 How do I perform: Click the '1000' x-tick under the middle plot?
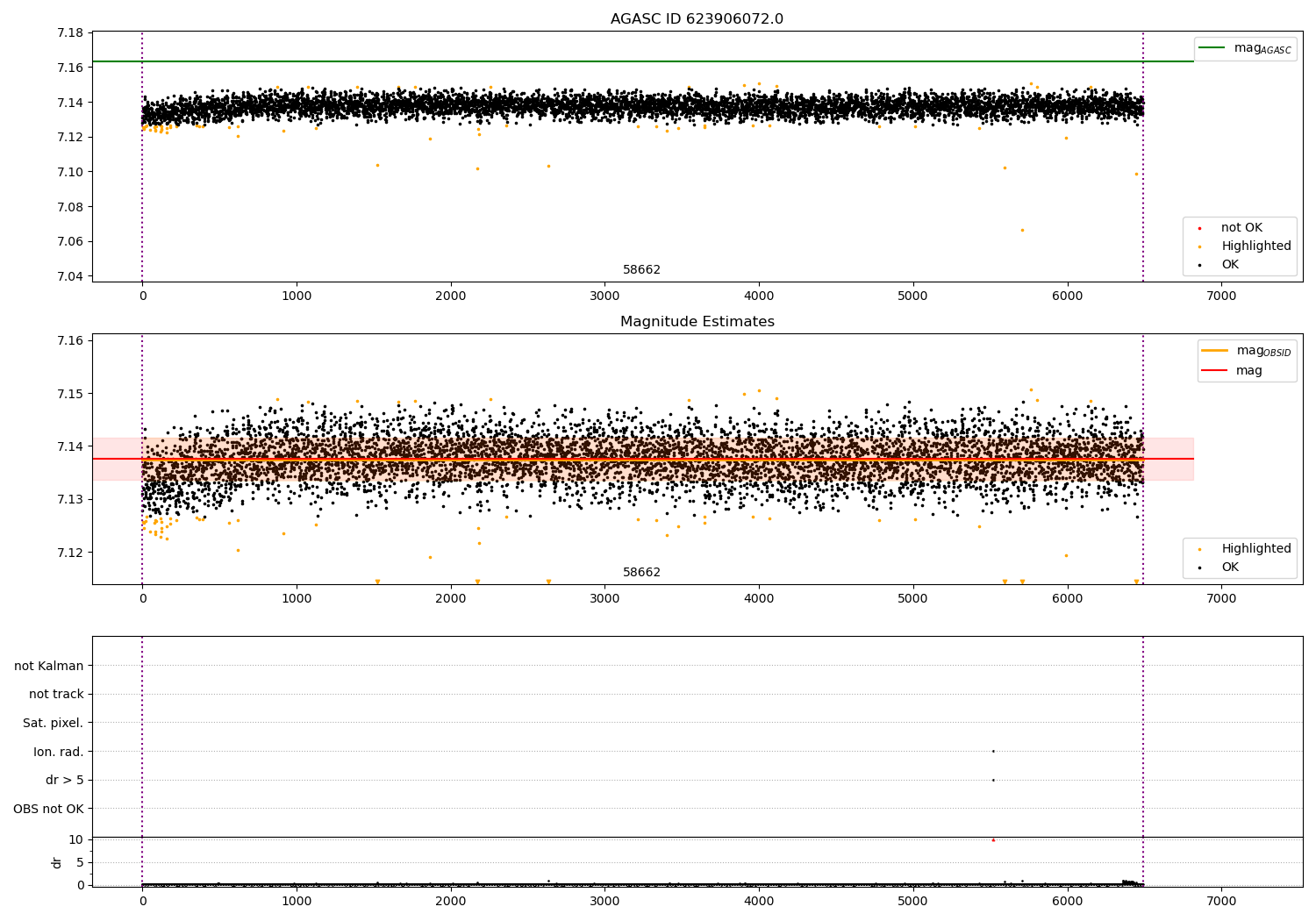[297, 599]
